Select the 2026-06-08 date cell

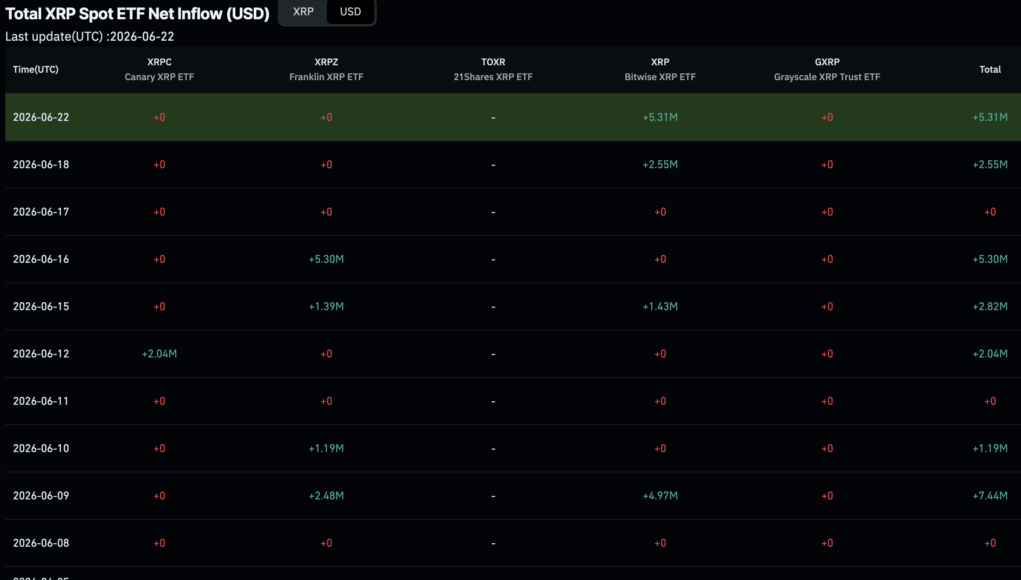[41, 543]
